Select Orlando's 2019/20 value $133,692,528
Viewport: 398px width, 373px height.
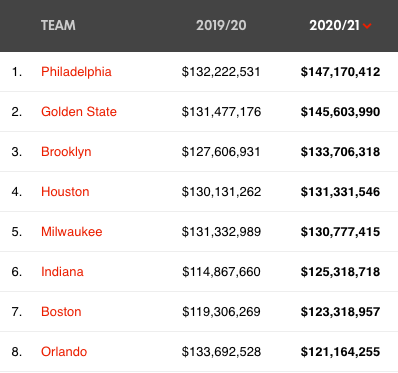point(221,352)
